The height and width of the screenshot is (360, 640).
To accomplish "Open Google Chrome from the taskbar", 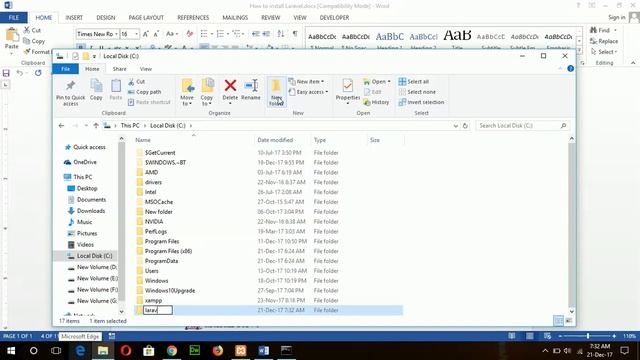I will coord(172,351).
